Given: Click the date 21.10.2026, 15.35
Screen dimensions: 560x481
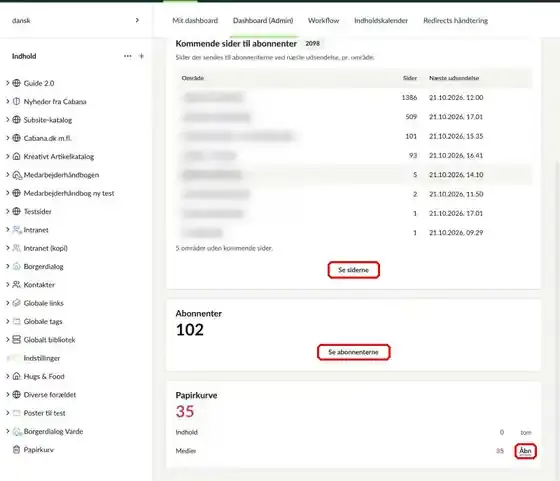Looking at the screenshot, I should coord(456,136).
